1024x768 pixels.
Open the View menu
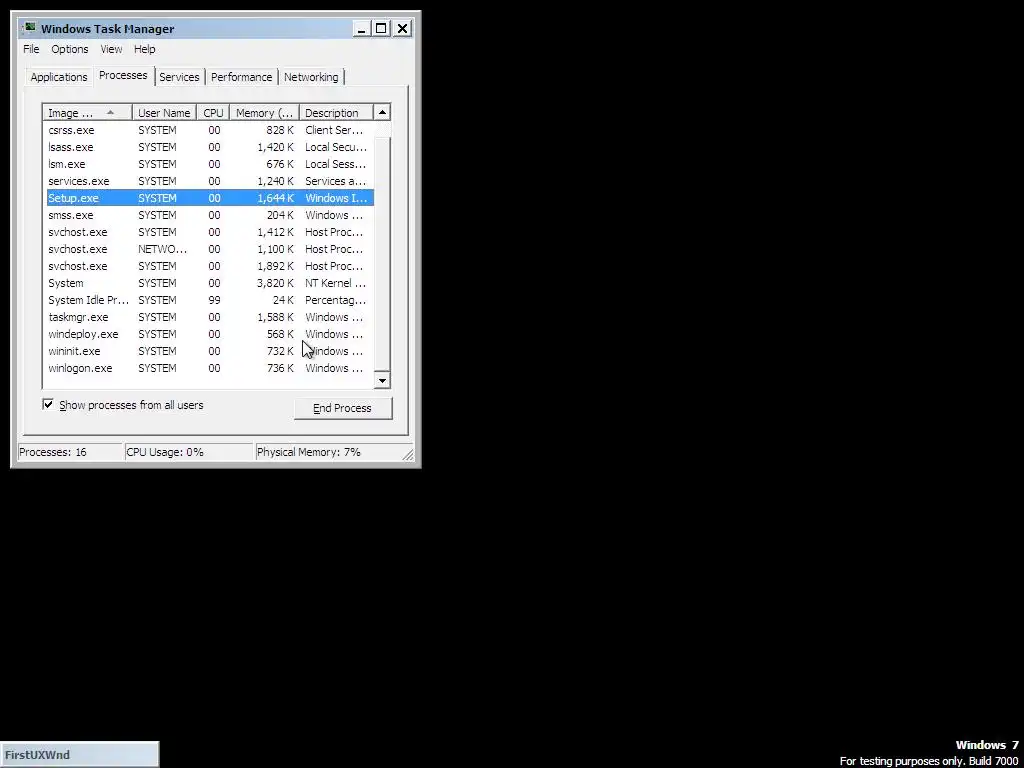[x=111, y=49]
